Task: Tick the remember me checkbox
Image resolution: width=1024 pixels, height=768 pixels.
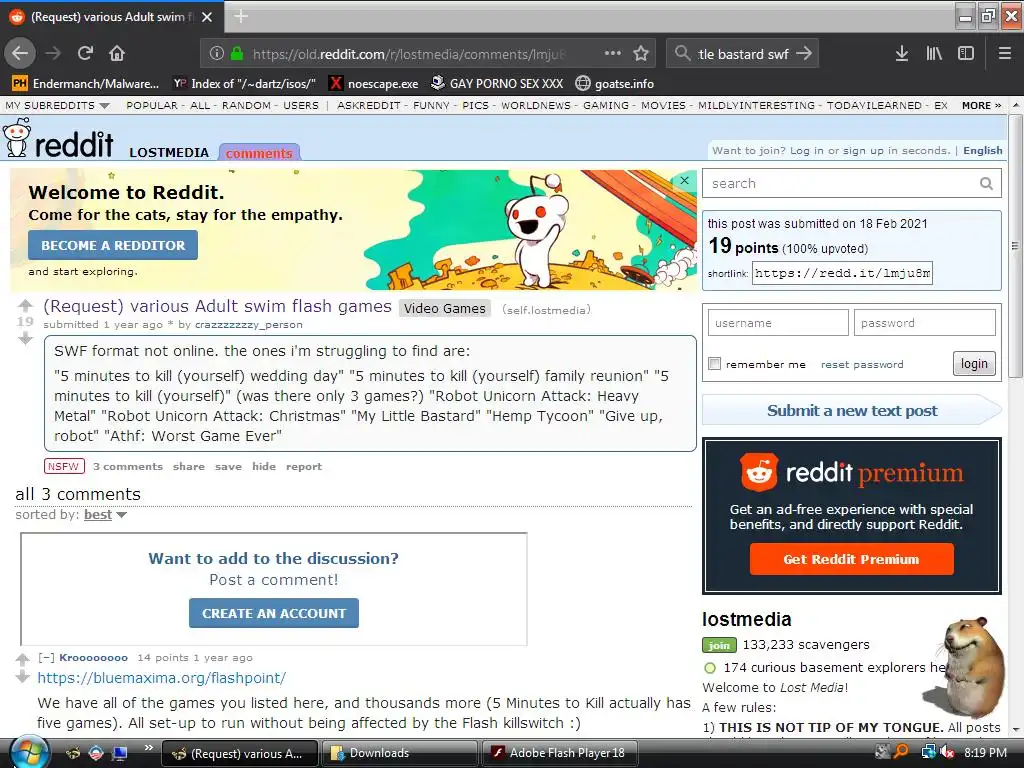Action: pyautogui.click(x=714, y=364)
